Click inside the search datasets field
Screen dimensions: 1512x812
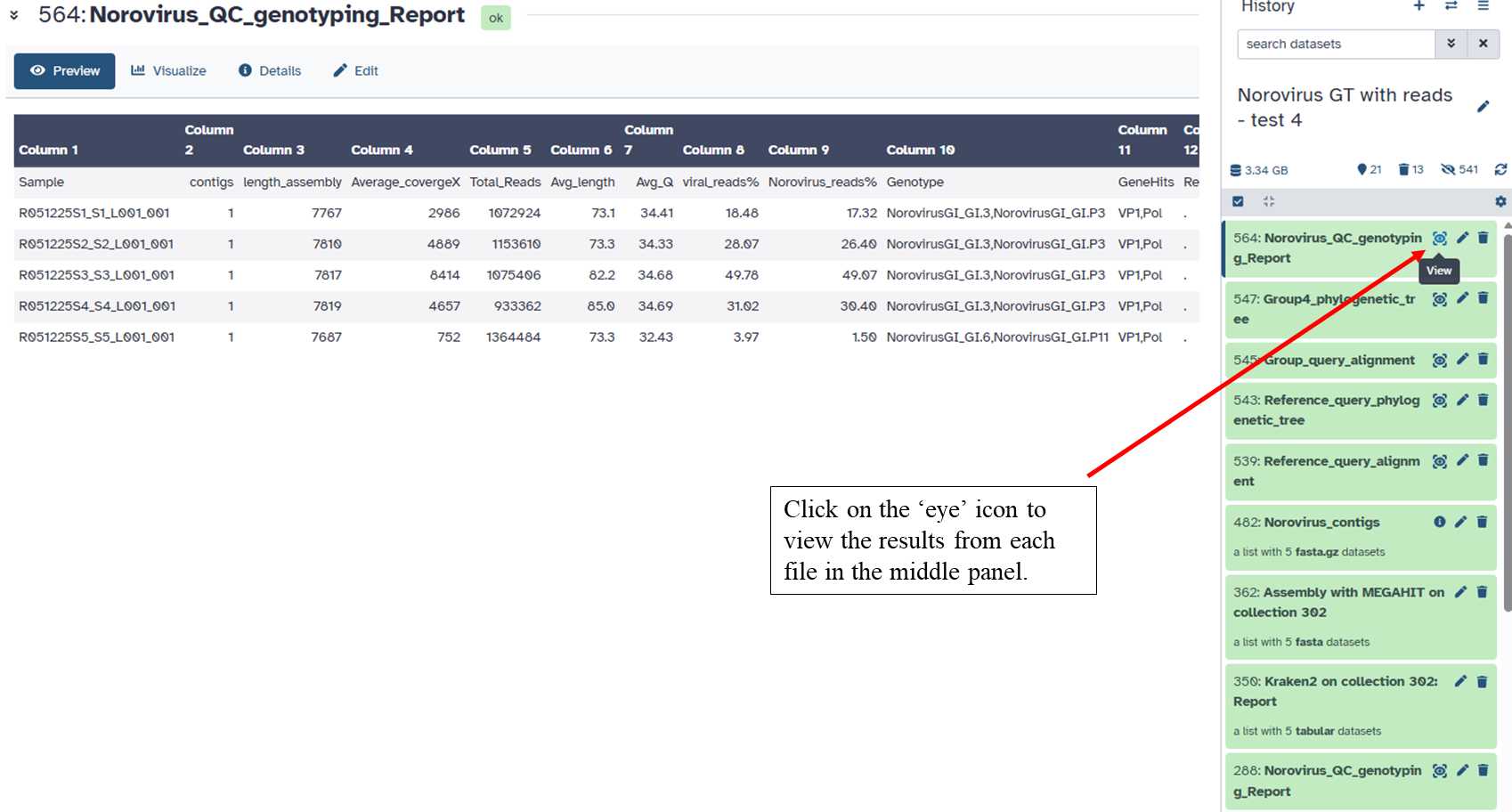coord(1335,44)
